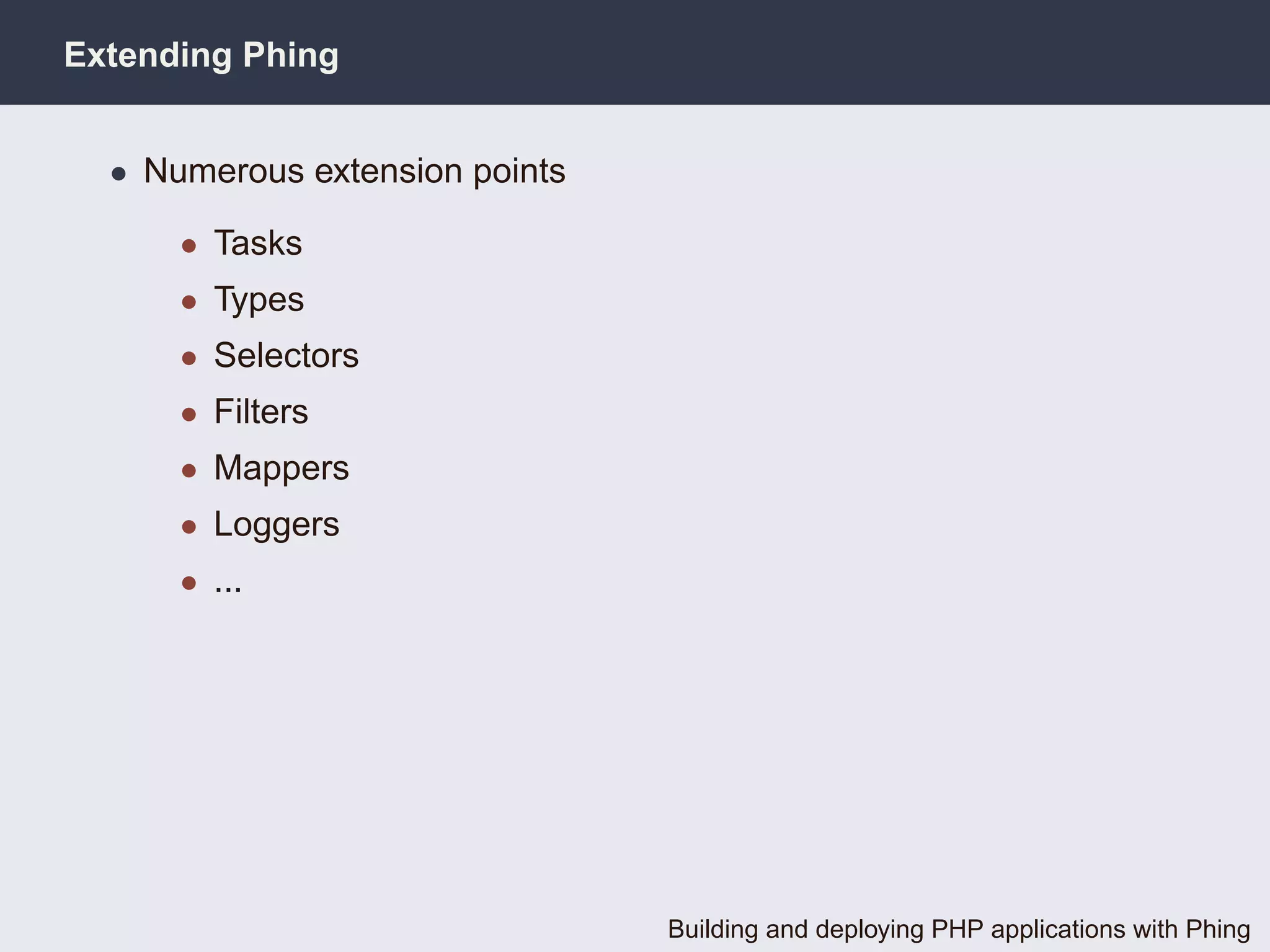This screenshot has height=952, width=1270.
Task: Click the red bullet beside 'Loggers'
Action: (189, 527)
